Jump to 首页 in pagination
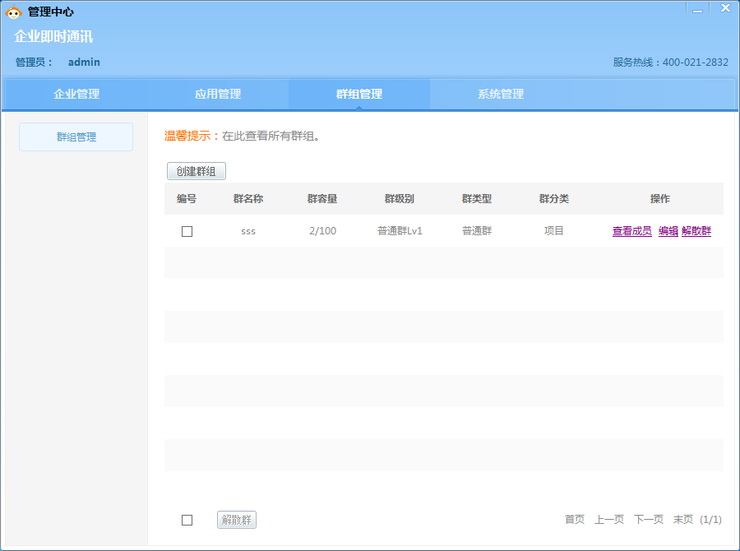 574,520
